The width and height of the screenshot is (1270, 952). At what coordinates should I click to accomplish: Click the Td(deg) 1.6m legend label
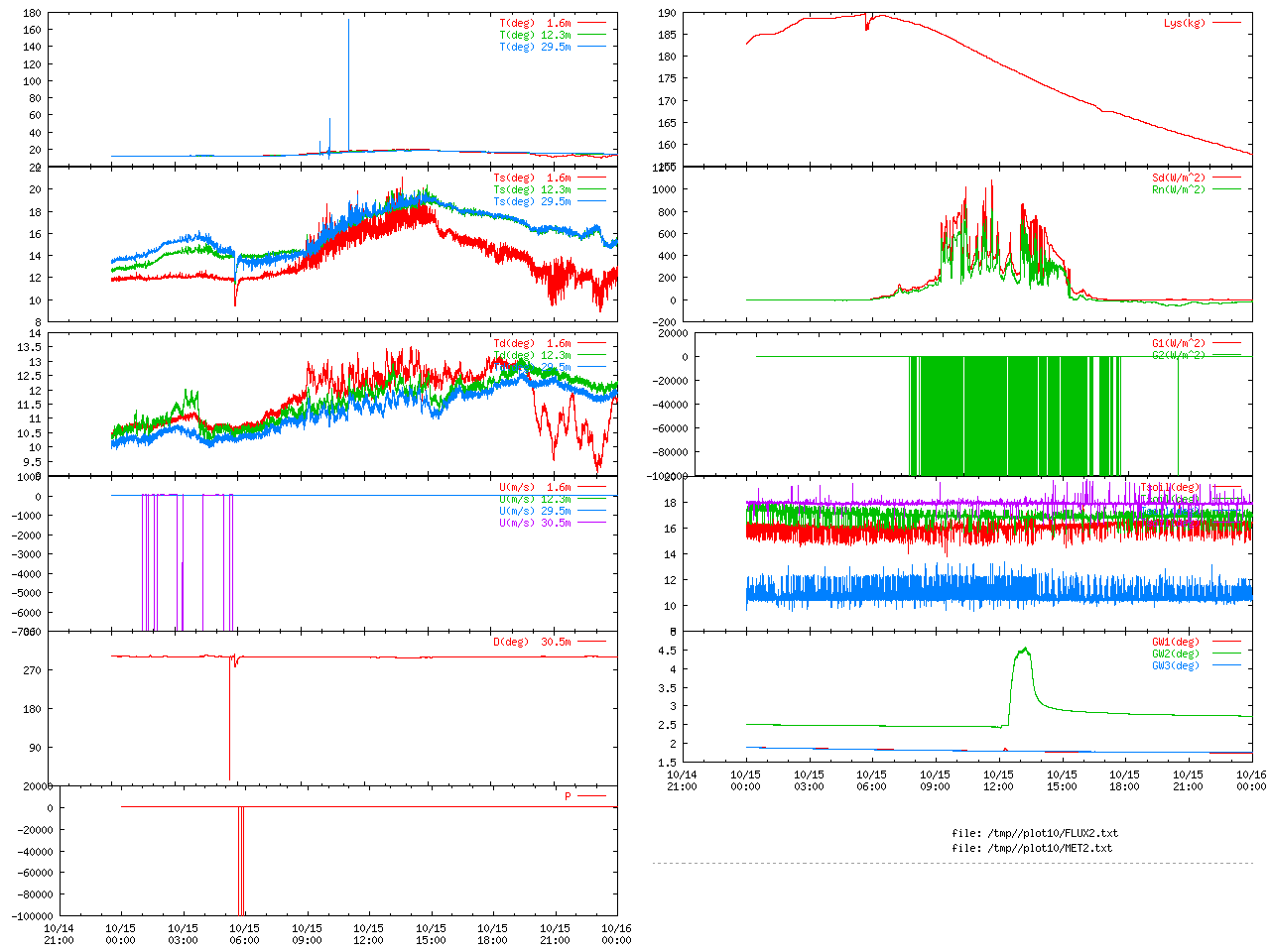coord(533,343)
